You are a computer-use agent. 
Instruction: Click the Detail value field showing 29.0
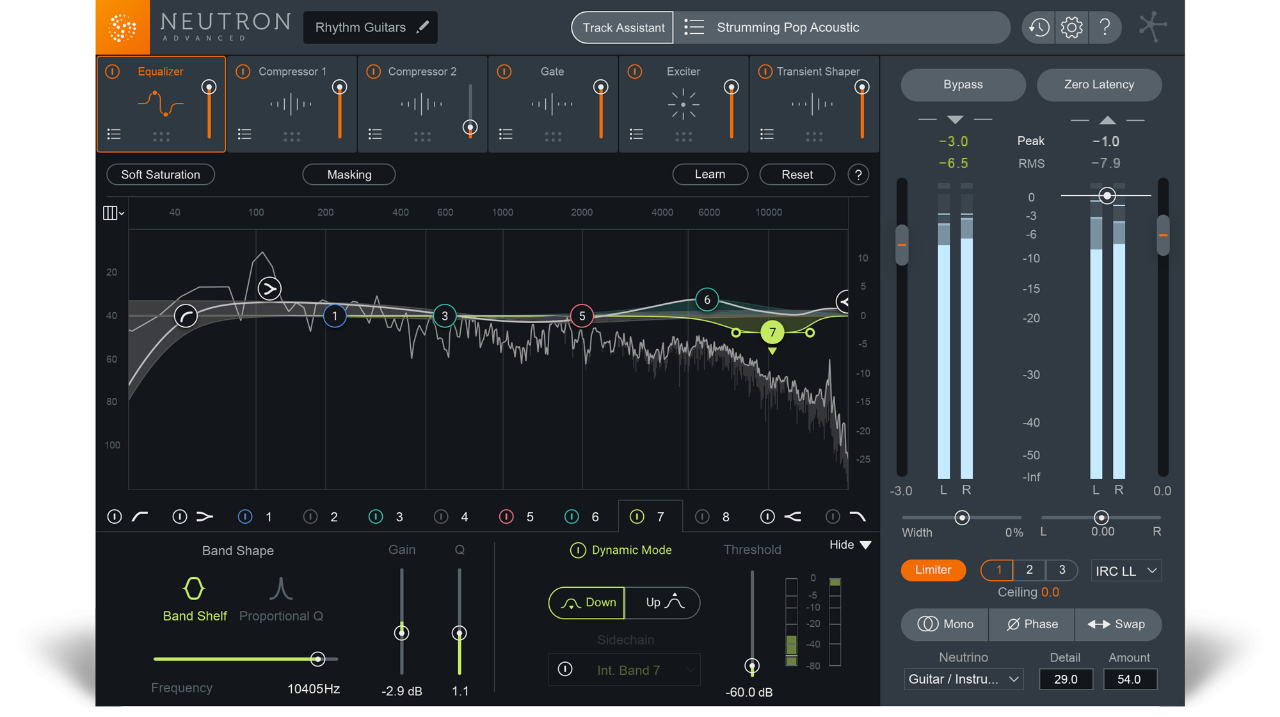pyautogui.click(x=1066, y=678)
